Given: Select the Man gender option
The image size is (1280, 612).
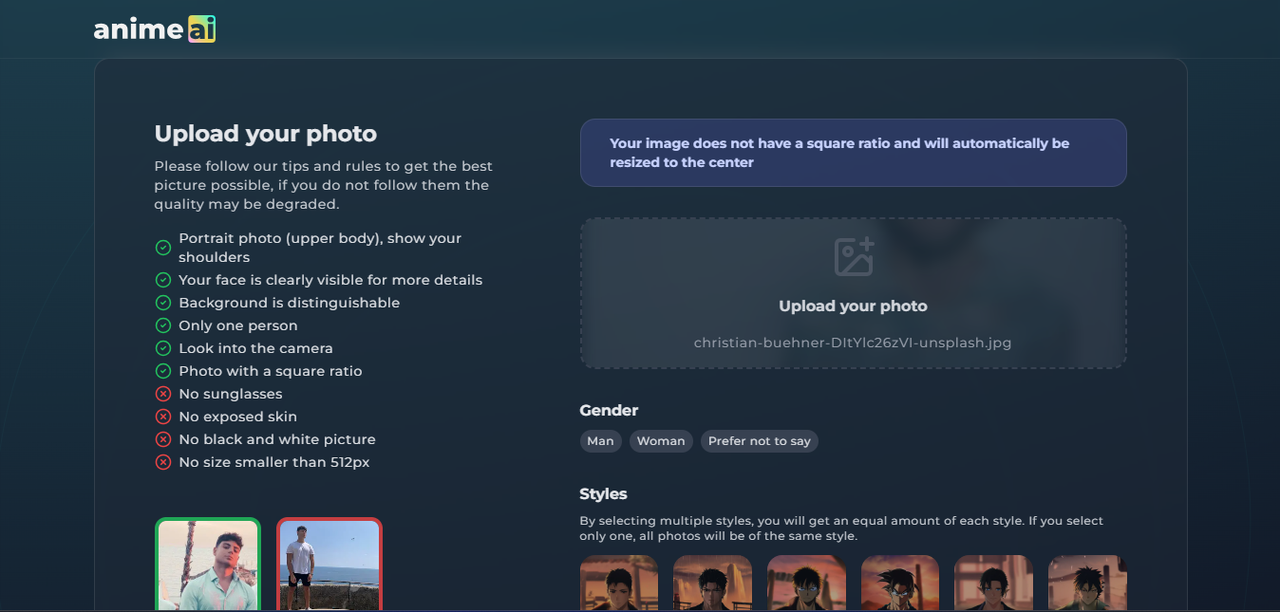Looking at the screenshot, I should pos(600,441).
